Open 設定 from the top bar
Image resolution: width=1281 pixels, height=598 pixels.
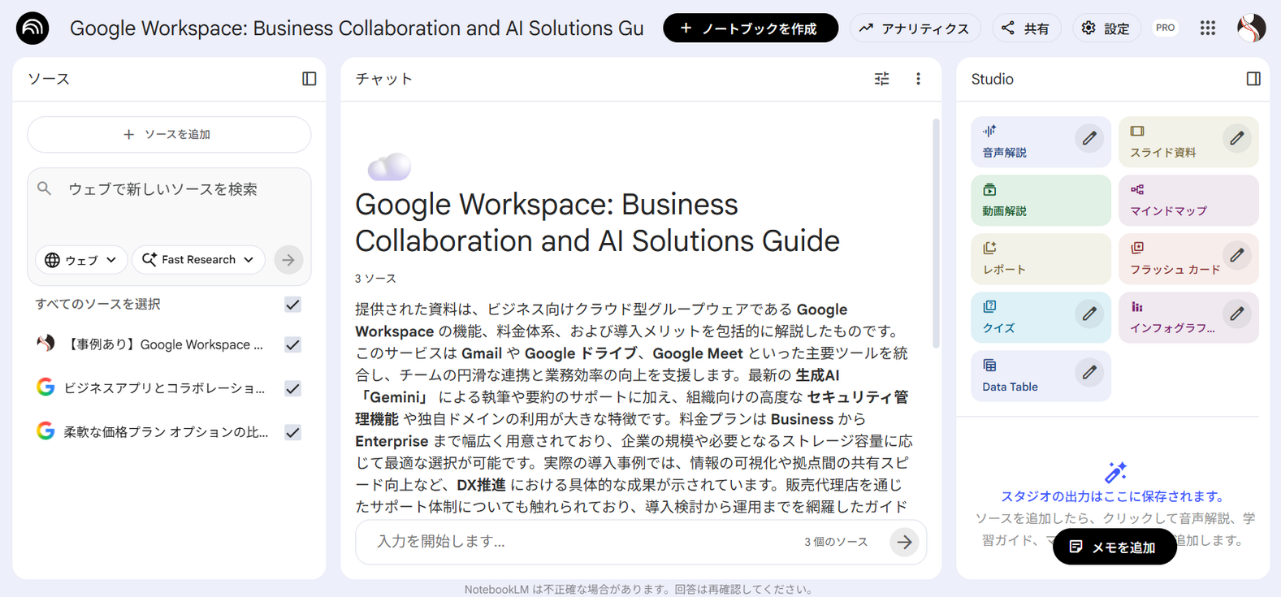[x=1105, y=27]
